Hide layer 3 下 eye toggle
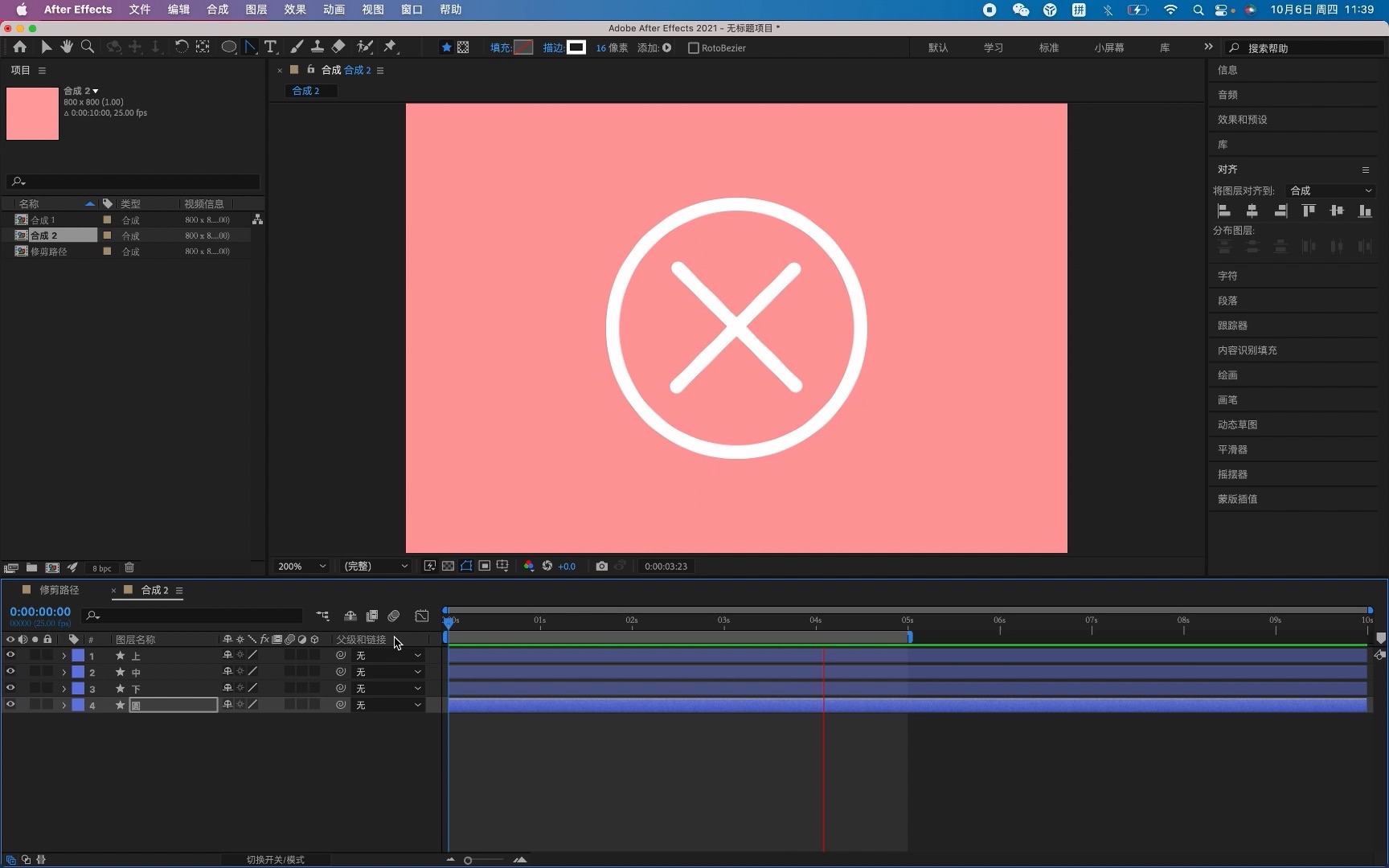1389x868 pixels. point(10,688)
